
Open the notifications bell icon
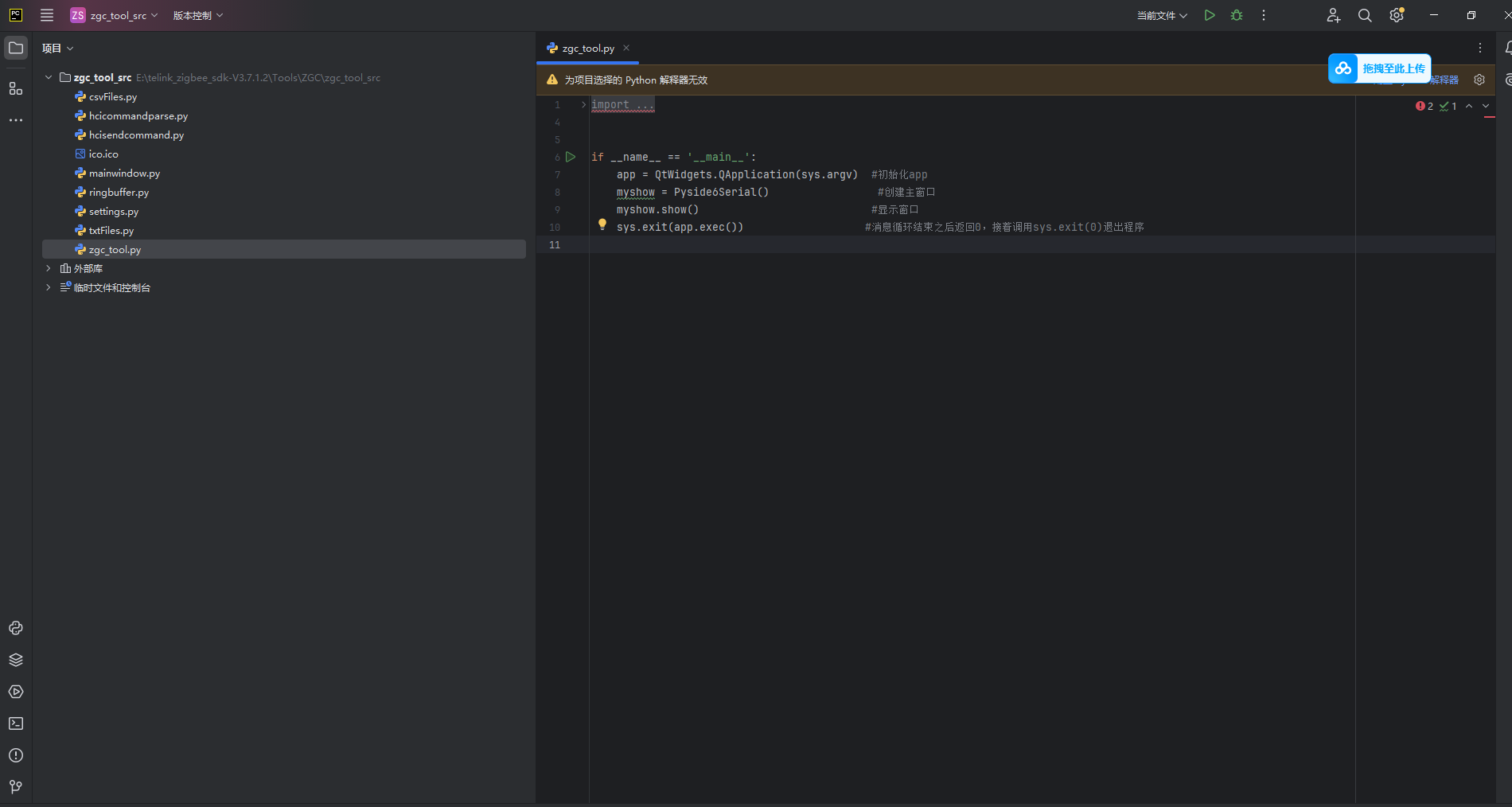pyautogui.click(x=1507, y=48)
